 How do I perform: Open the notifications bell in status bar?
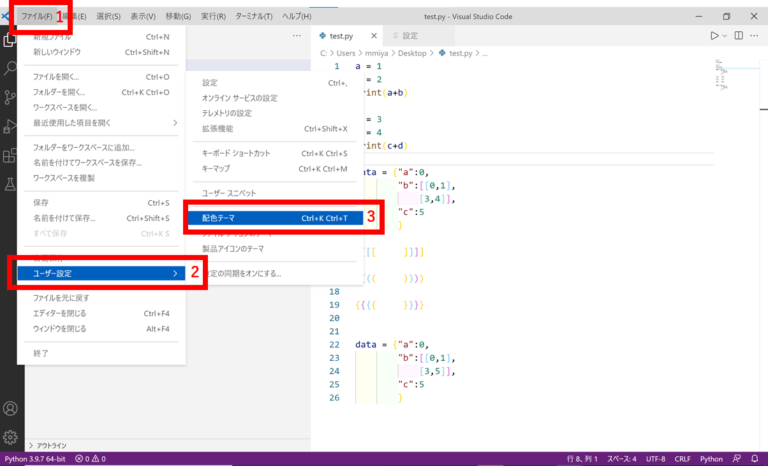pyautogui.click(x=757, y=459)
